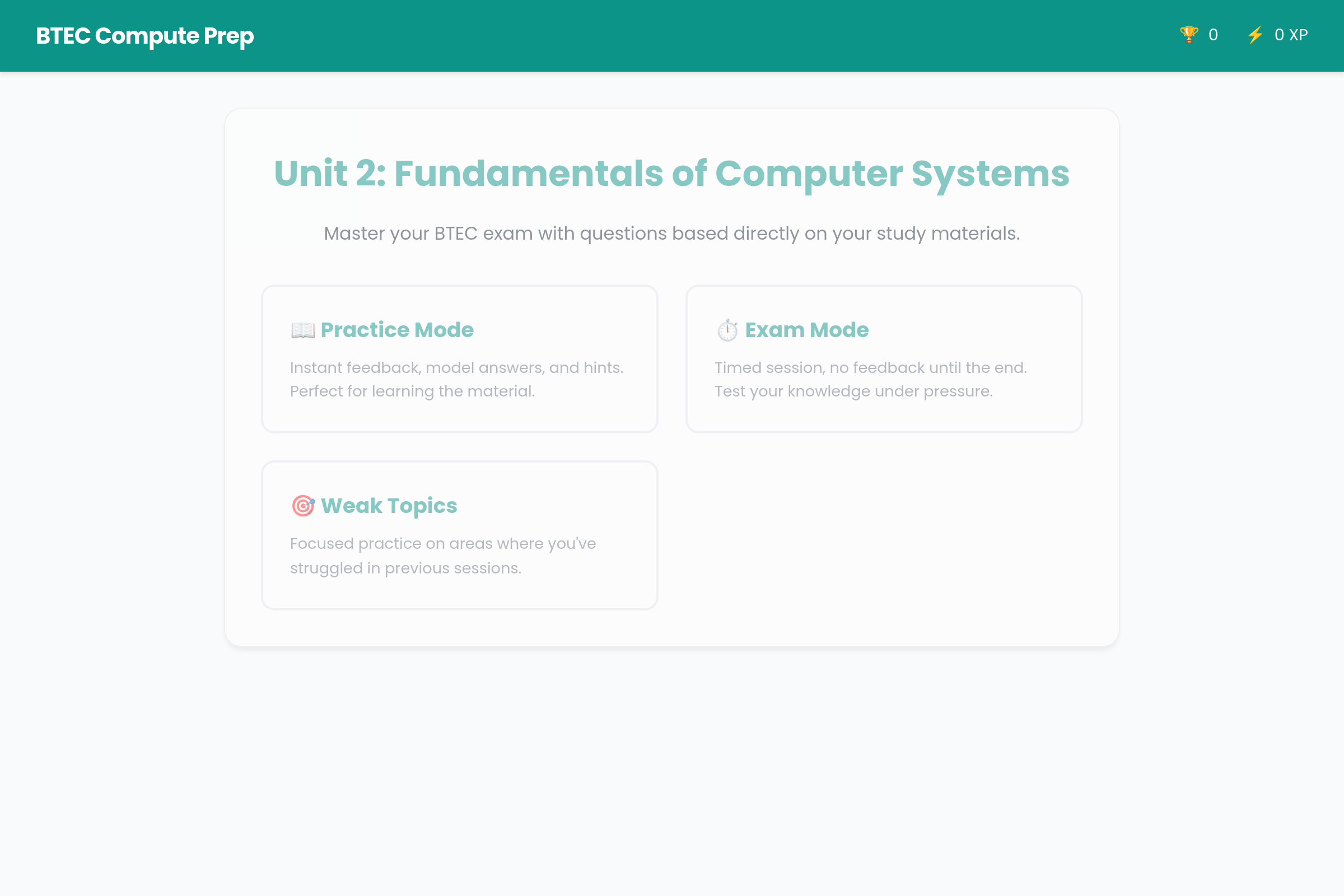Click the stopwatch Exam Mode icon
The image size is (1344, 896).
[x=727, y=330]
